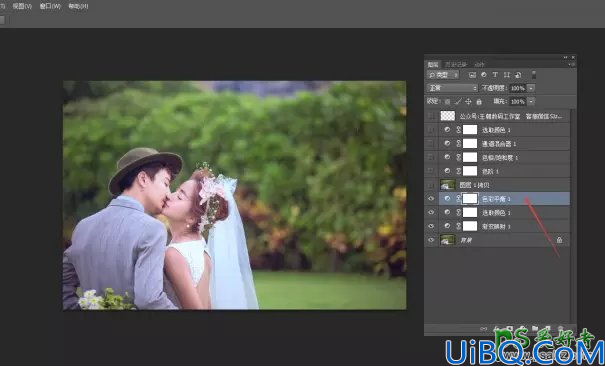
Task: Select the 色彩平衡 1 layer mask thumbnail
Action: click(x=470, y=199)
